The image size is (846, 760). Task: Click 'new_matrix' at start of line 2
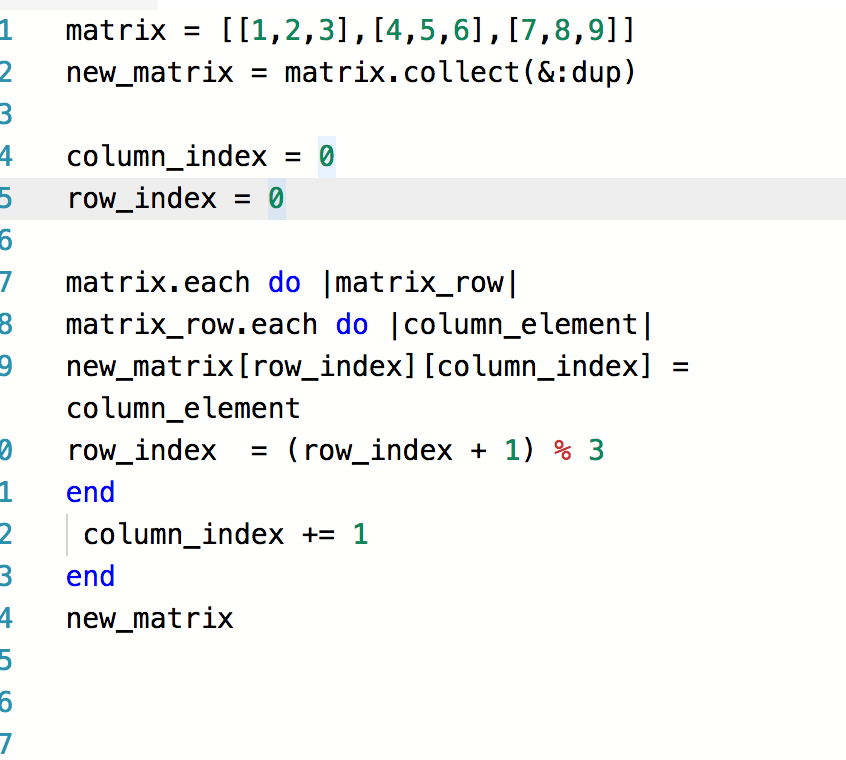click(149, 73)
